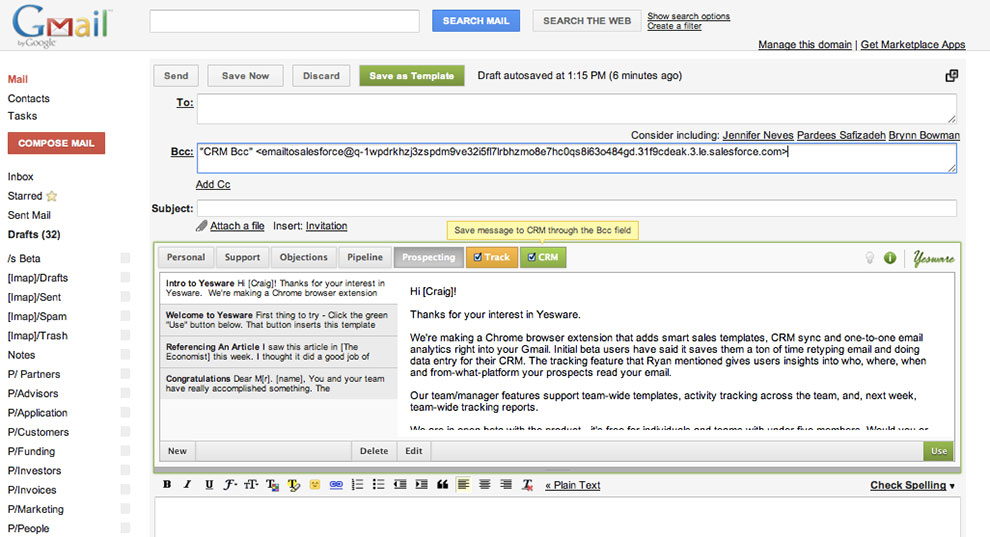The image size is (990, 537).
Task: Open the Manage this domain link
Action: coord(805,44)
